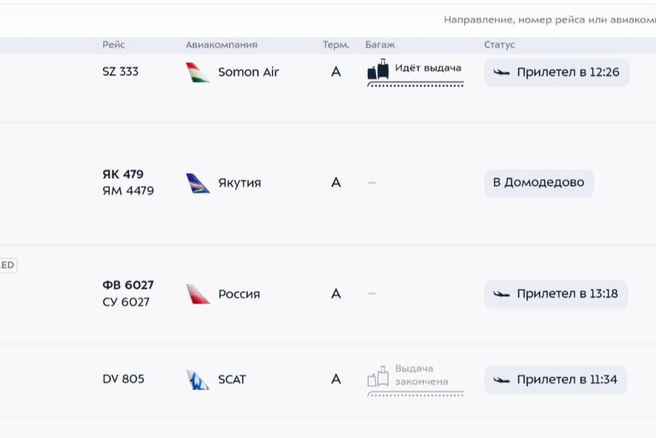Click plane icon in 13:18 arrival status
Viewport: 656px width, 438px height.
(502, 294)
